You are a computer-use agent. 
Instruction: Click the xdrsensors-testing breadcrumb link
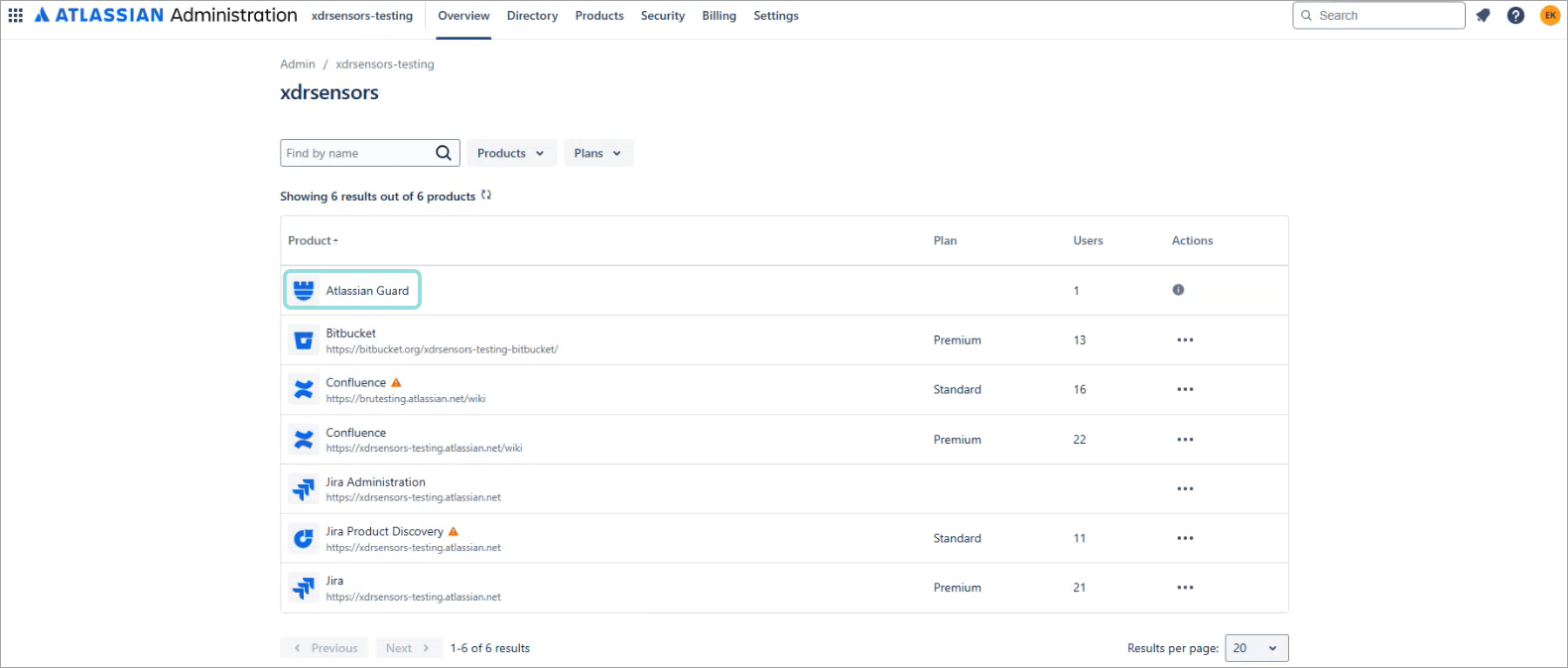tap(385, 64)
